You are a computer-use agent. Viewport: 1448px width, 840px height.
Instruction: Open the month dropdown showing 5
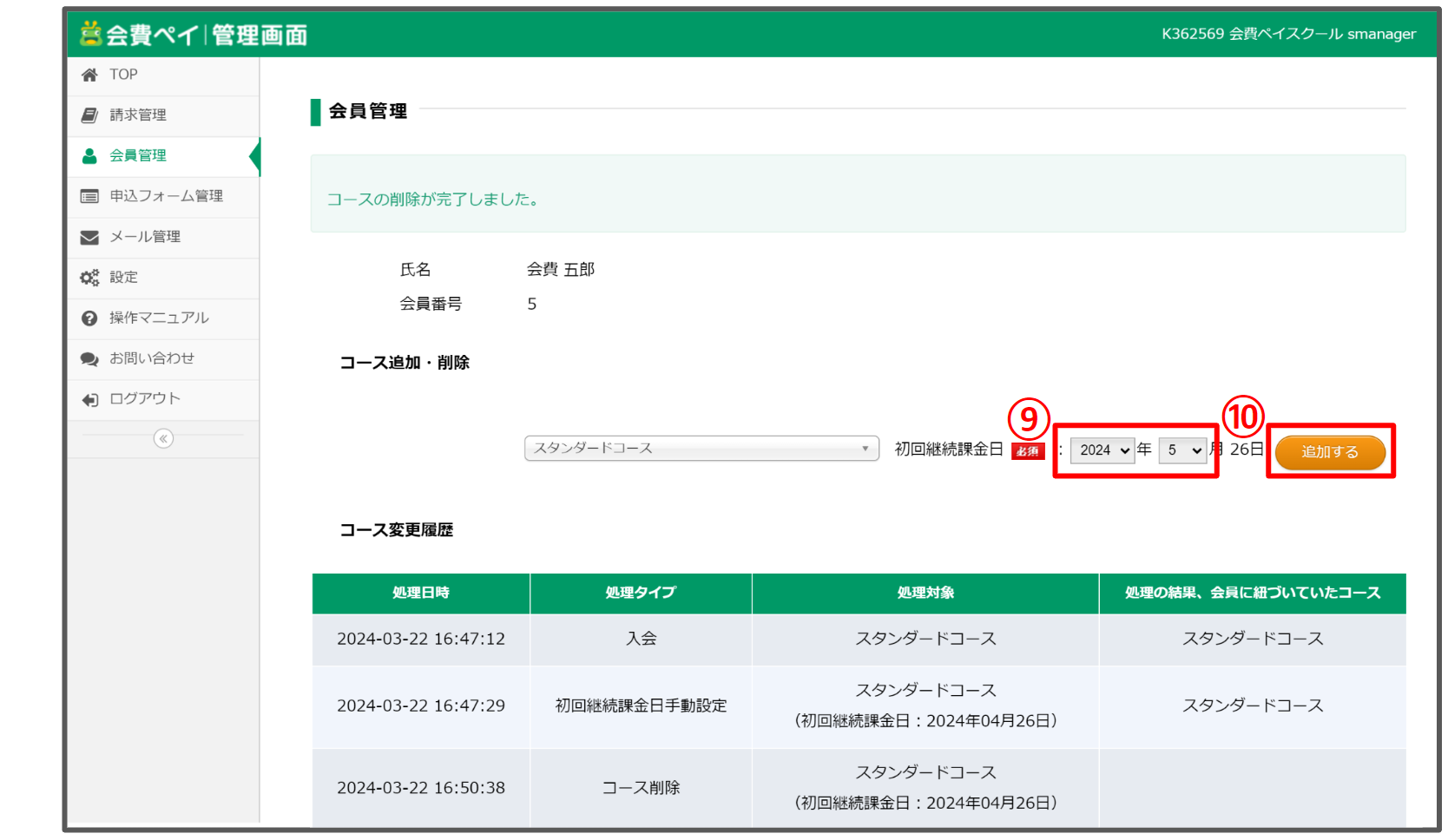pyautogui.click(x=1182, y=450)
